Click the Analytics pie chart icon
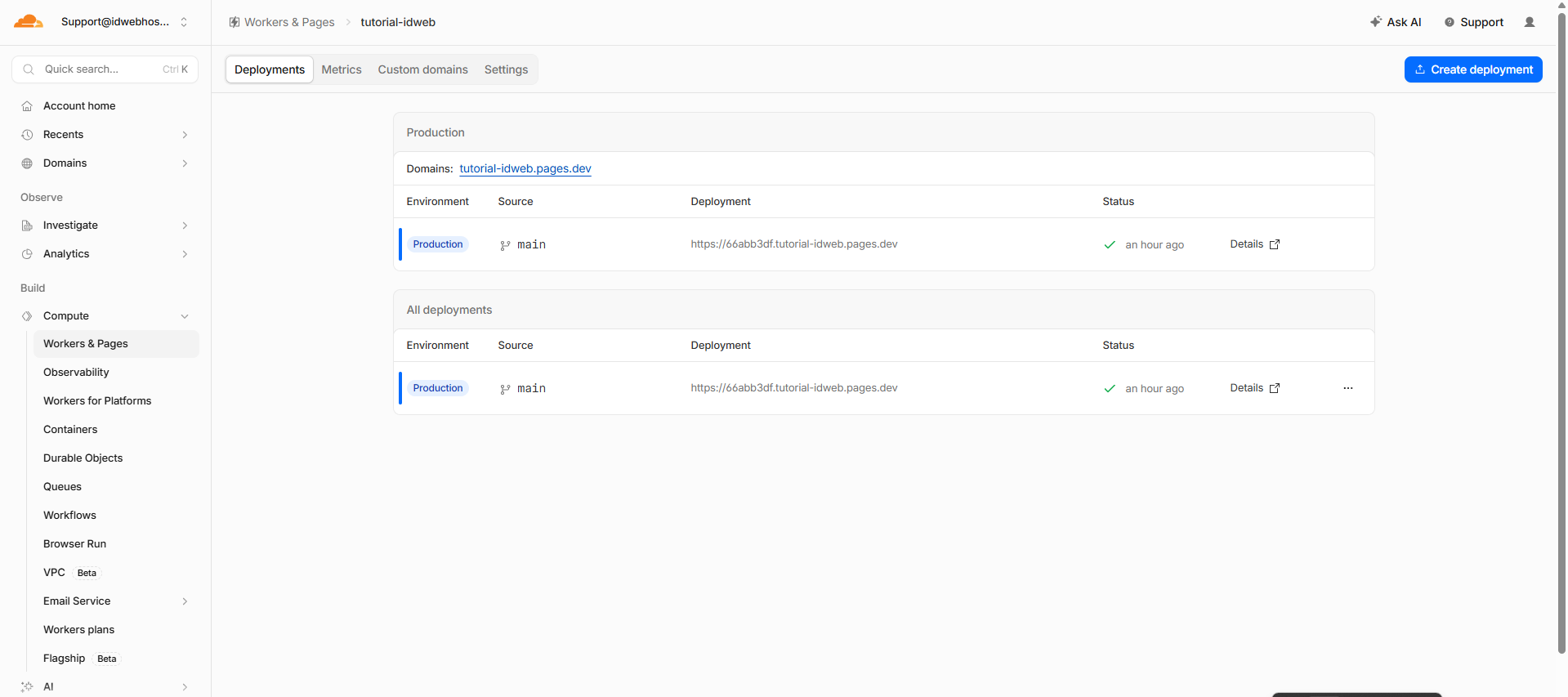1568x697 pixels. 27,254
